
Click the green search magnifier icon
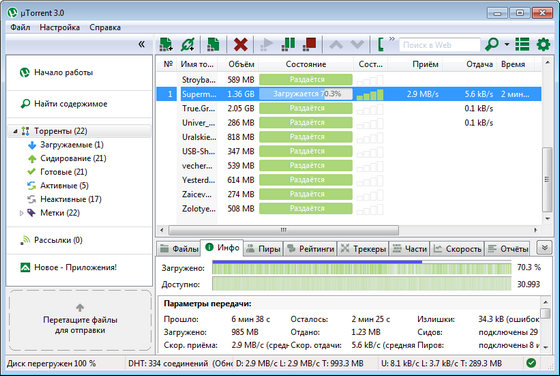[x=492, y=45]
